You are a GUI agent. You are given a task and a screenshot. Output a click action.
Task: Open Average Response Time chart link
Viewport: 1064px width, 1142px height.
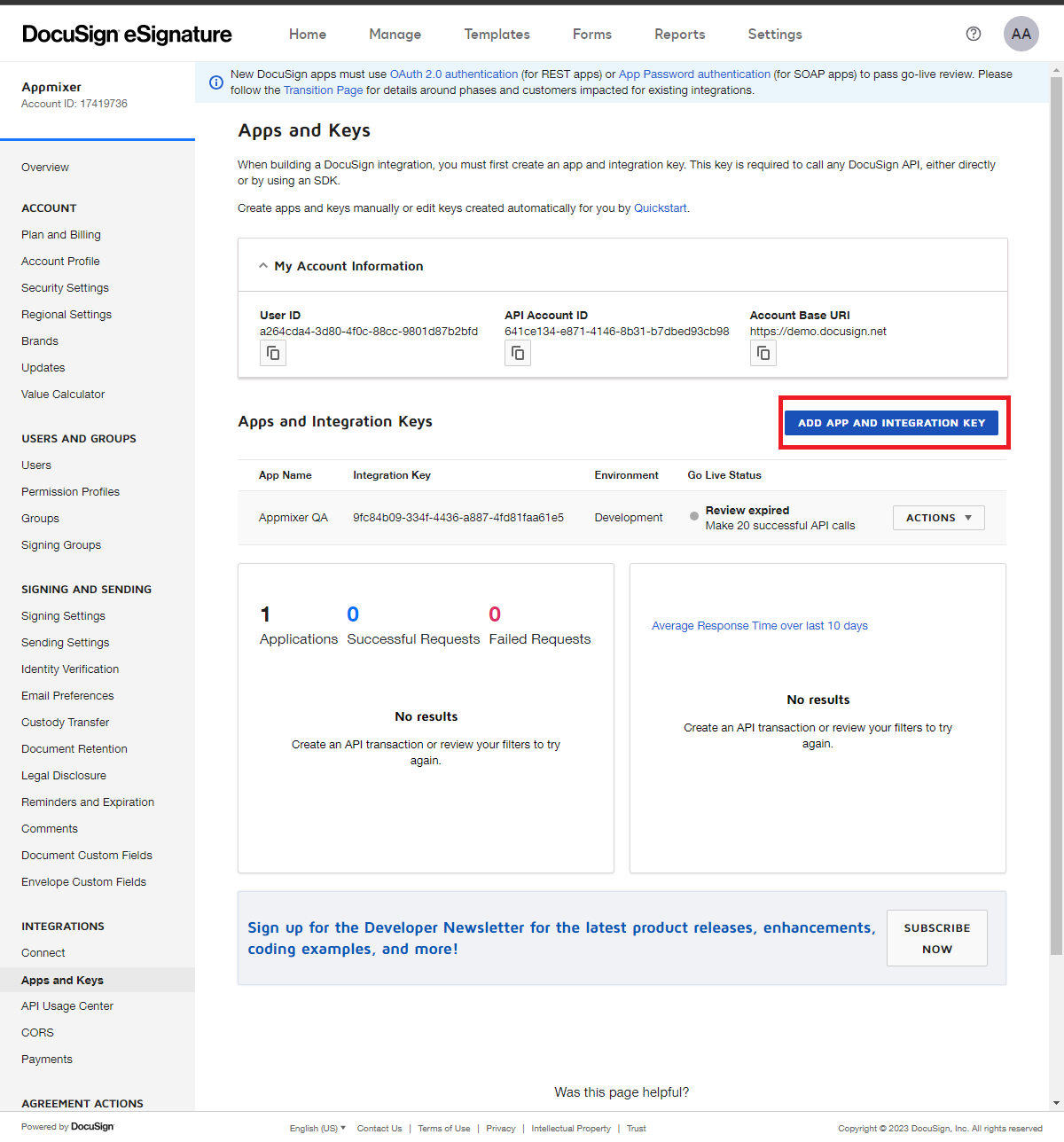[x=759, y=626]
